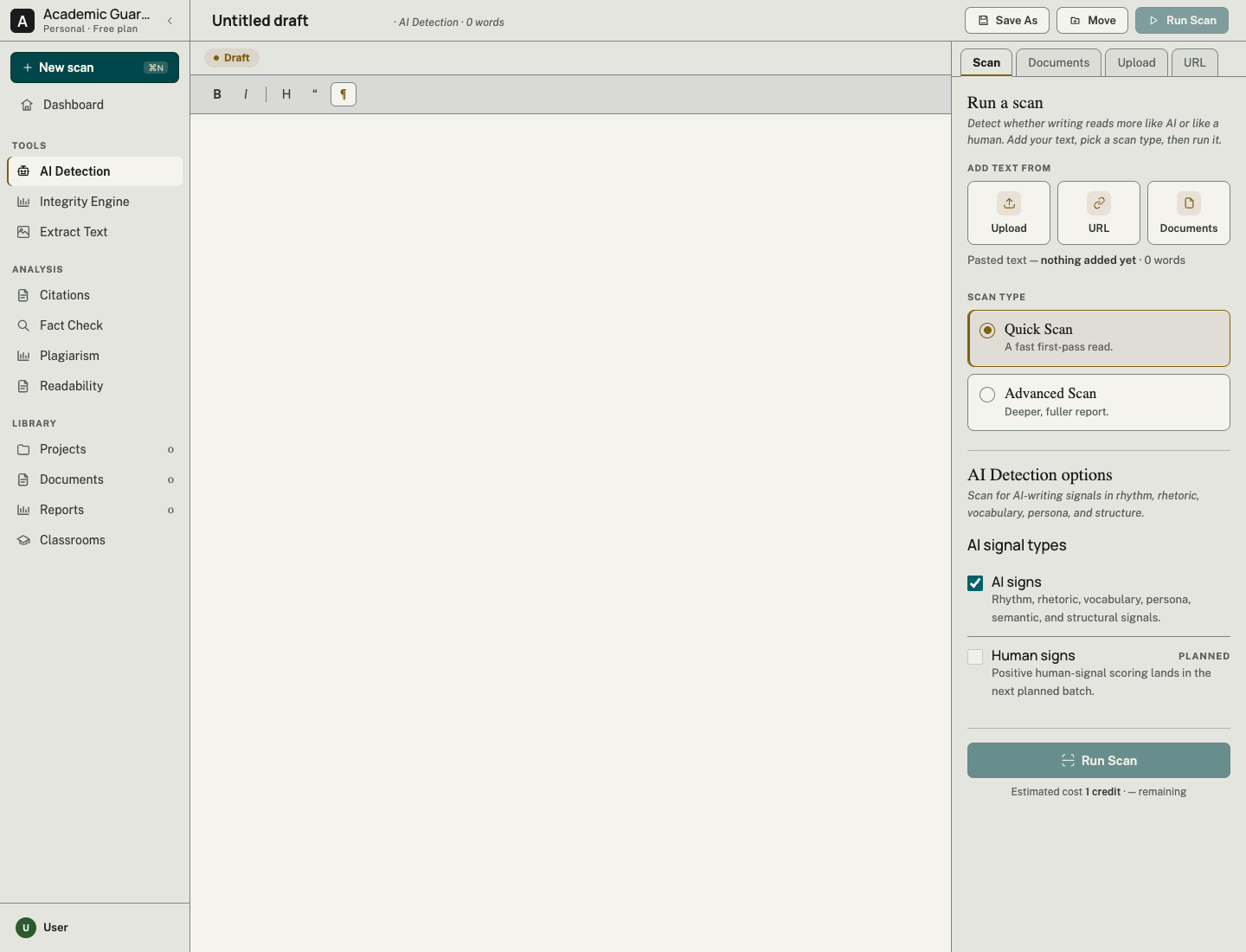Click the large Run Scan button
Screen dimensions: 1246x952
click(1099, 761)
